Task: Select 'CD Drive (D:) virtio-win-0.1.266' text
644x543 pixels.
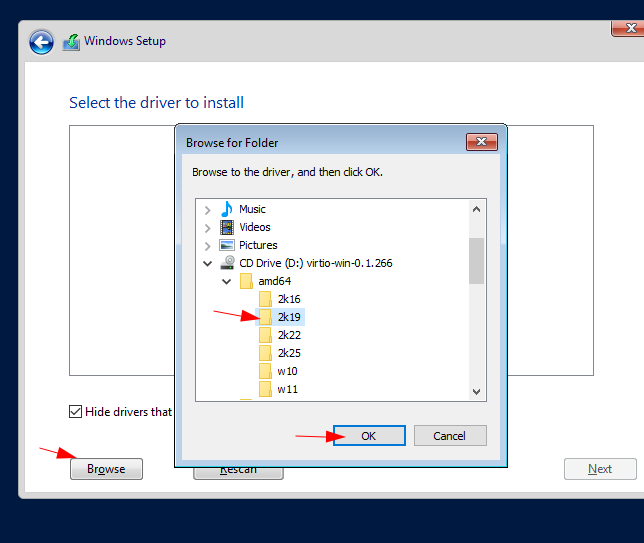Action: tap(316, 263)
